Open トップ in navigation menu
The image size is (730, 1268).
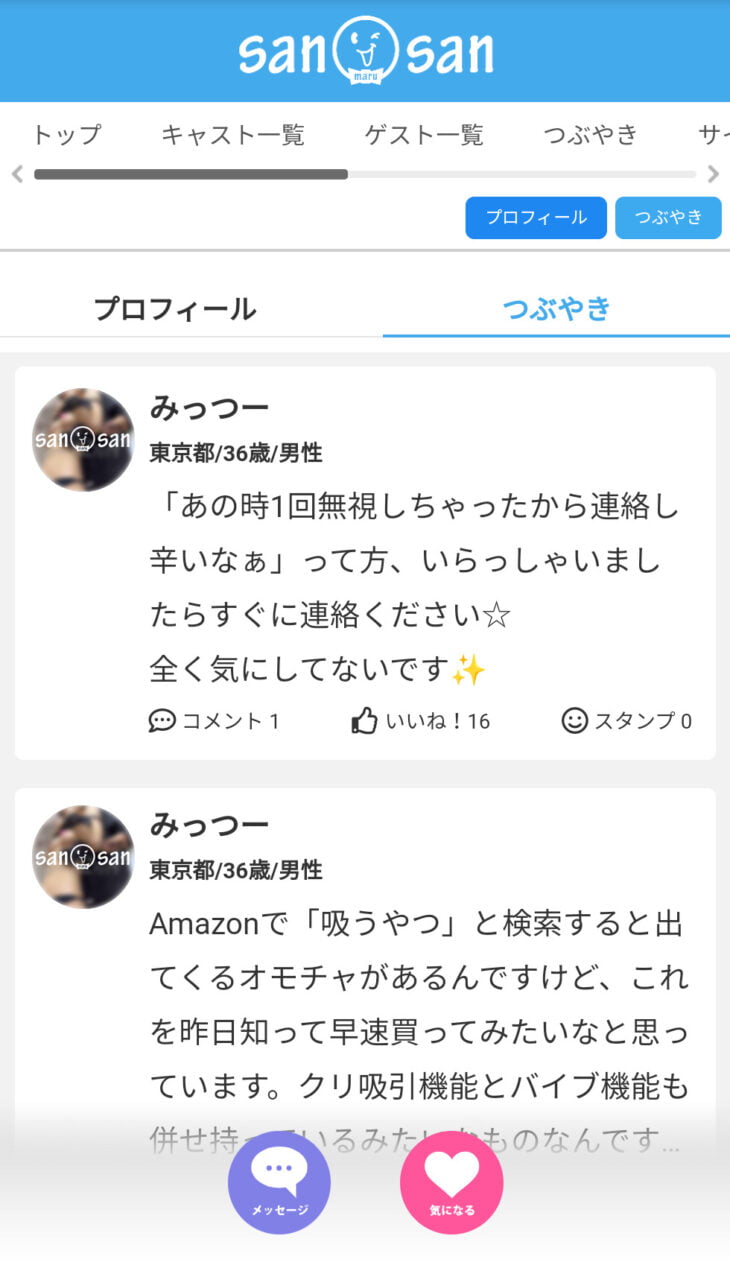point(67,135)
